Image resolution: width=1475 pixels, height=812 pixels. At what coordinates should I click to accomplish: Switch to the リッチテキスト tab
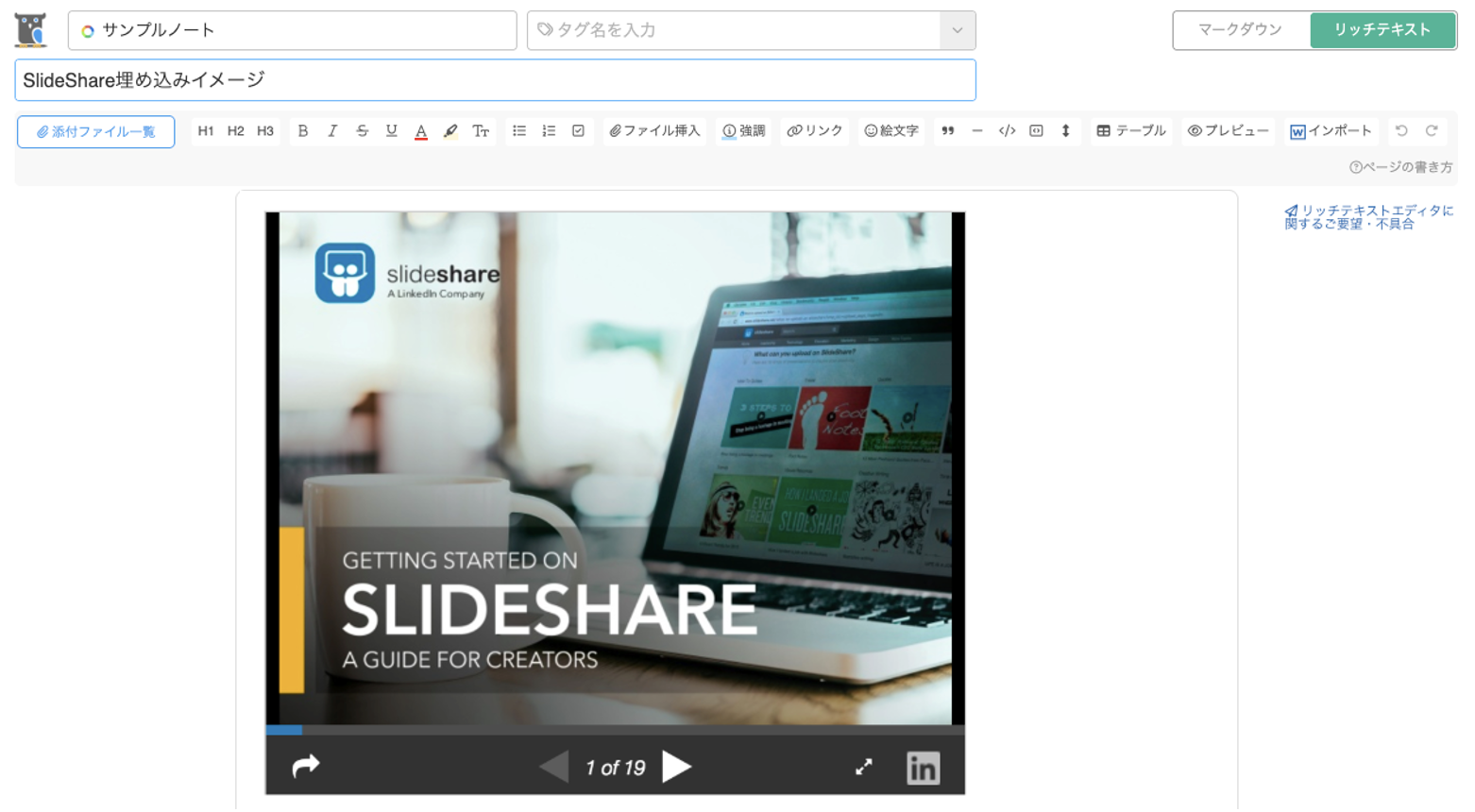(x=1382, y=30)
